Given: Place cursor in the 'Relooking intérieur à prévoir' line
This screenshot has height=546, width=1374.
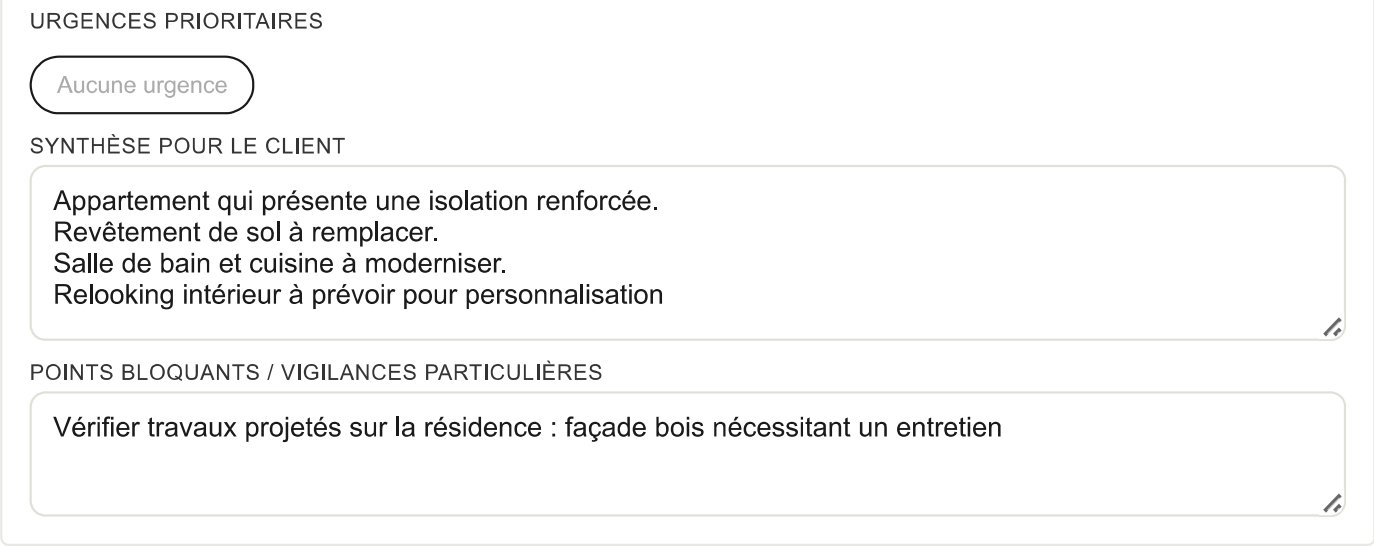Looking at the screenshot, I should (x=358, y=297).
